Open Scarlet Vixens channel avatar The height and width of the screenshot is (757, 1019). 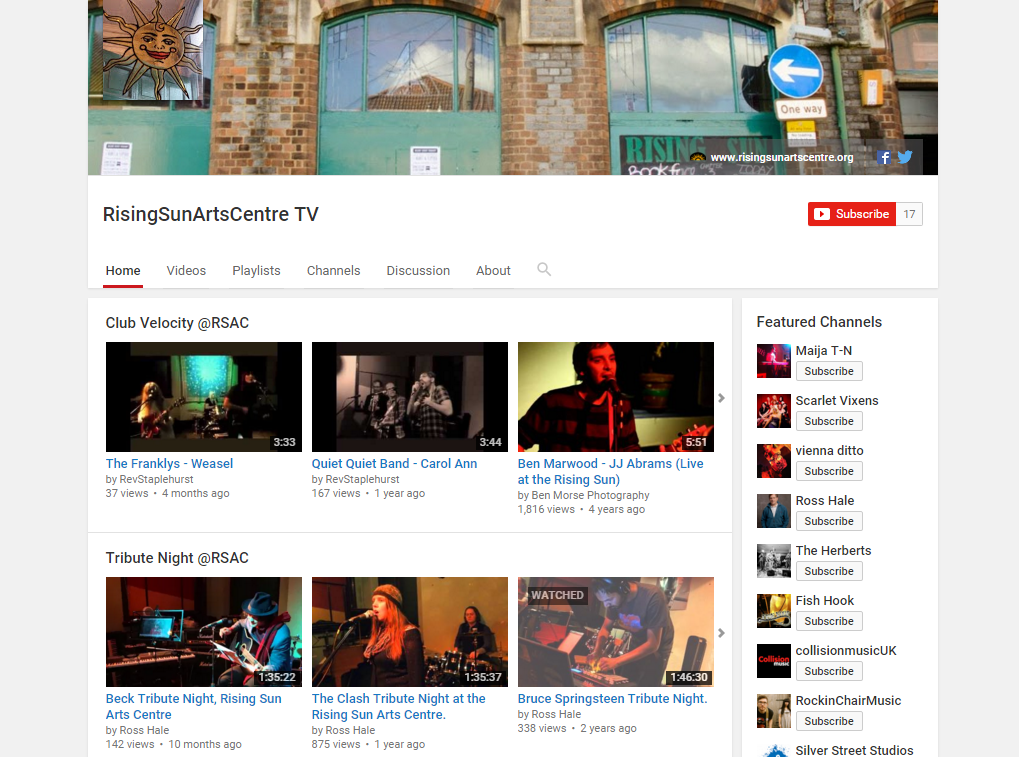point(773,411)
